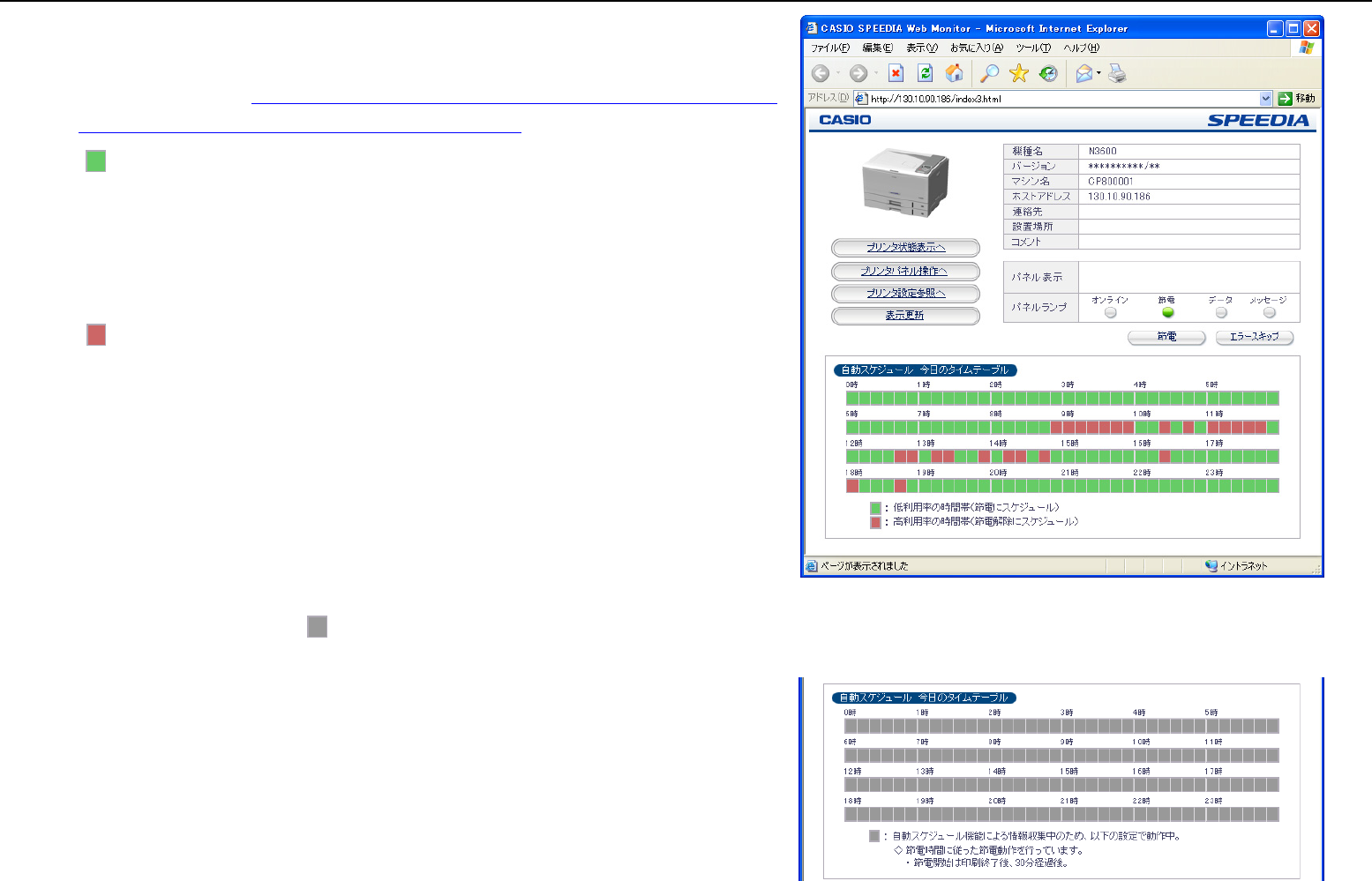The height and width of the screenshot is (881, 1372).
Task: Click the status bar text ページが表示されました
Action: (865, 566)
